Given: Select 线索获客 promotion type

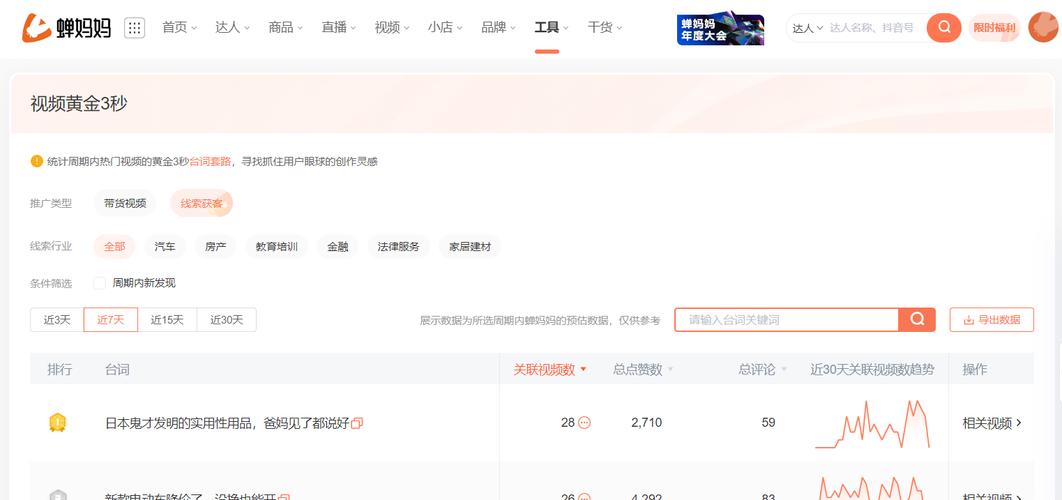Looking at the screenshot, I should pos(201,203).
